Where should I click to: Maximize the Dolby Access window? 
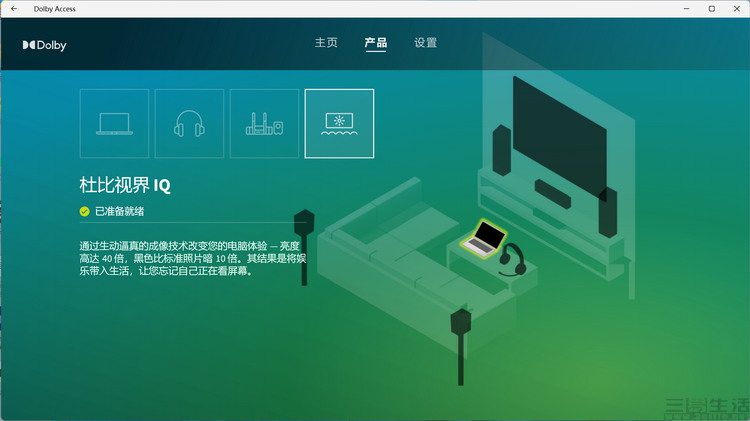[x=711, y=9]
